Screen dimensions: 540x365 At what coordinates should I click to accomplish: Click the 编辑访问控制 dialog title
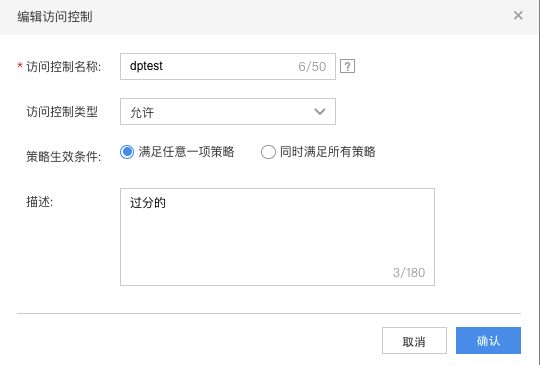pos(55,17)
